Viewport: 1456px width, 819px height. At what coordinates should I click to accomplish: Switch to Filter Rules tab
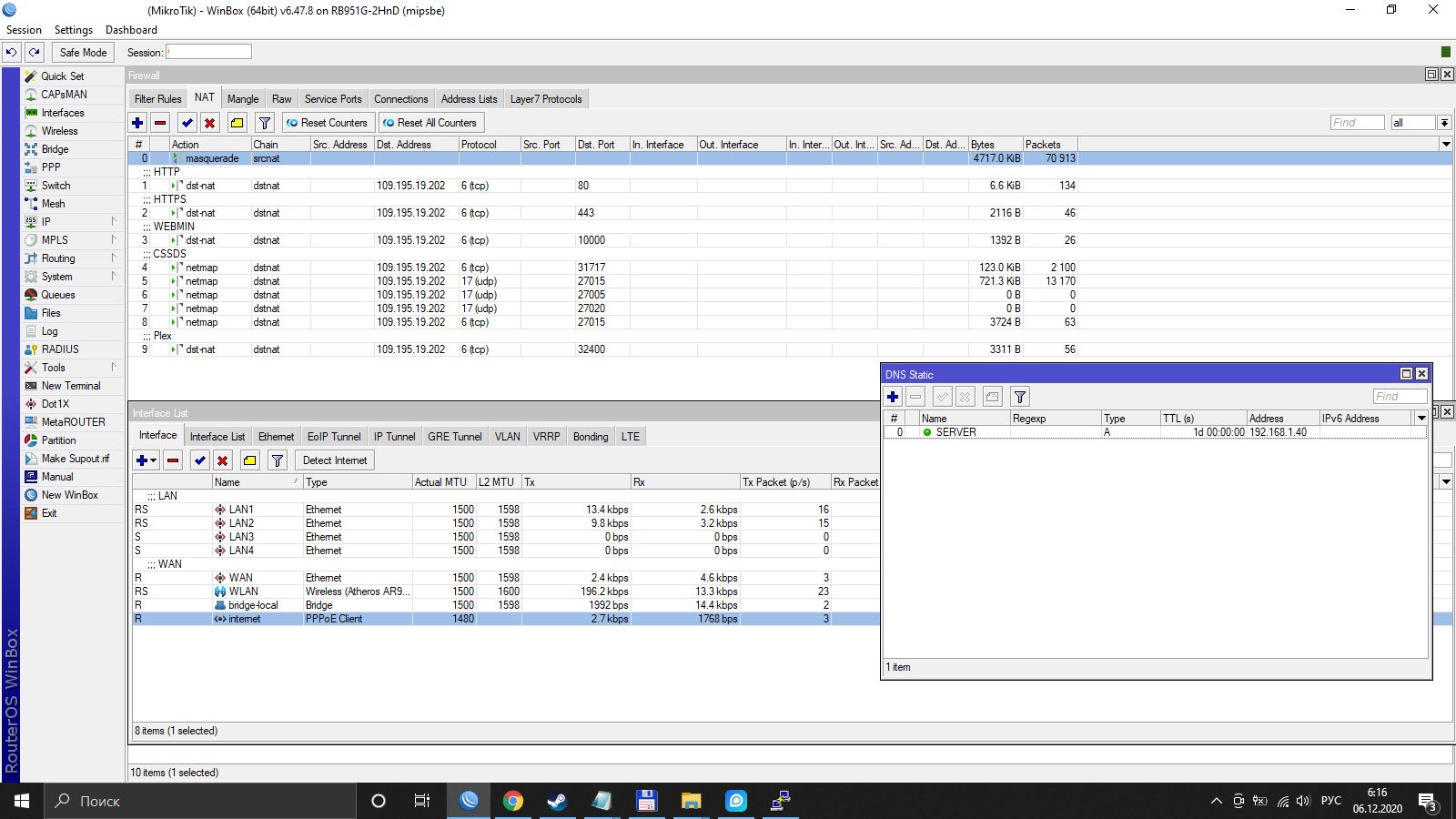click(157, 99)
